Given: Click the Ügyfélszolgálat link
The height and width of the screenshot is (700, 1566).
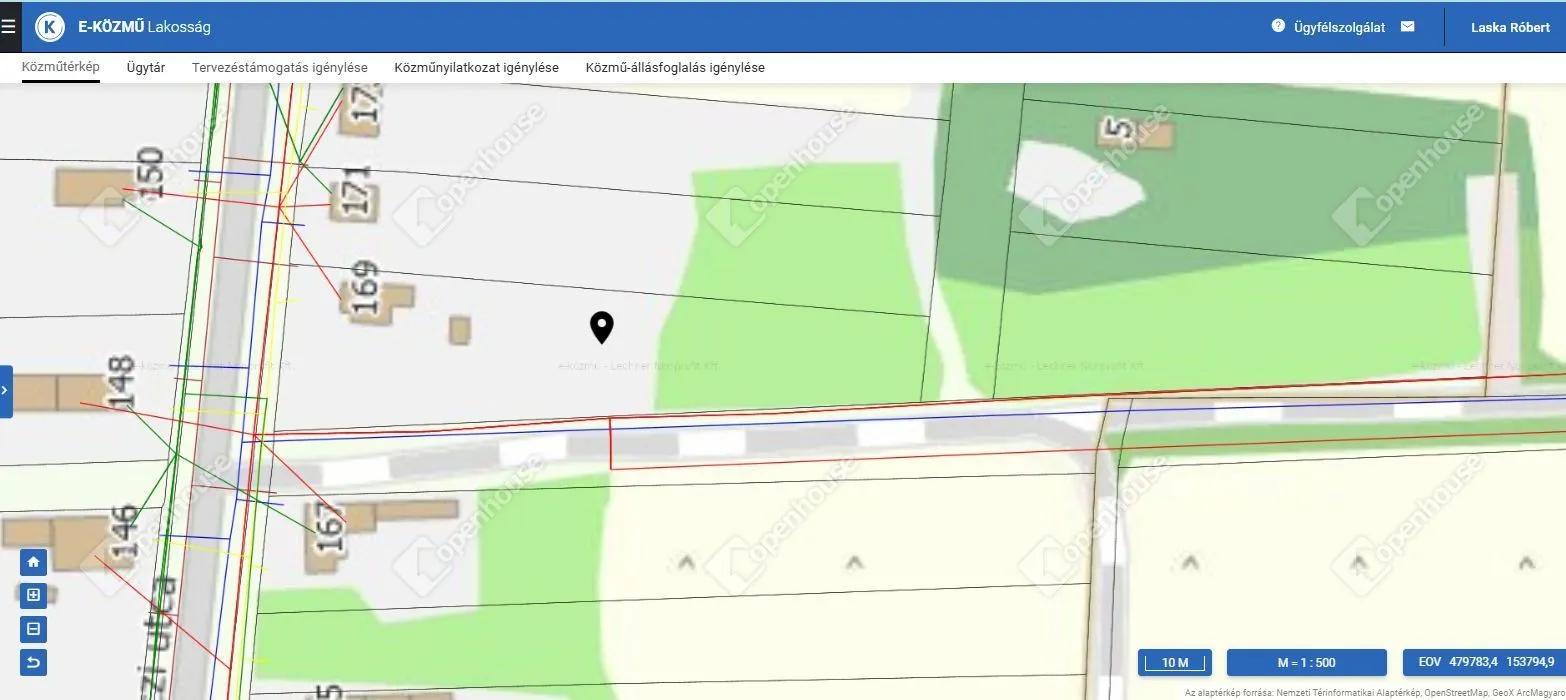Looking at the screenshot, I should pos(1339,27).
